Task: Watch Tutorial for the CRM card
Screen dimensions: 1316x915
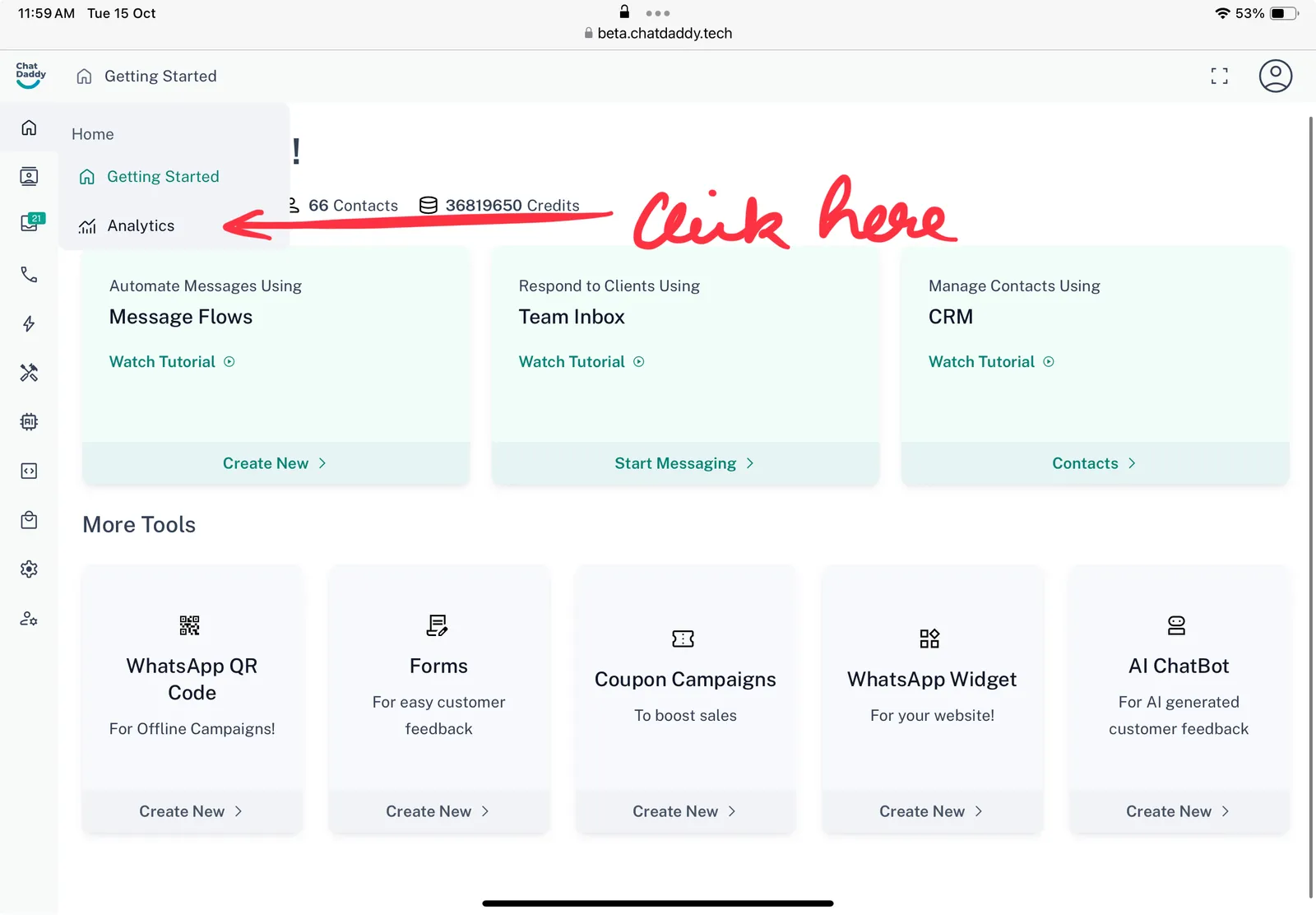Action: [990, 362]
